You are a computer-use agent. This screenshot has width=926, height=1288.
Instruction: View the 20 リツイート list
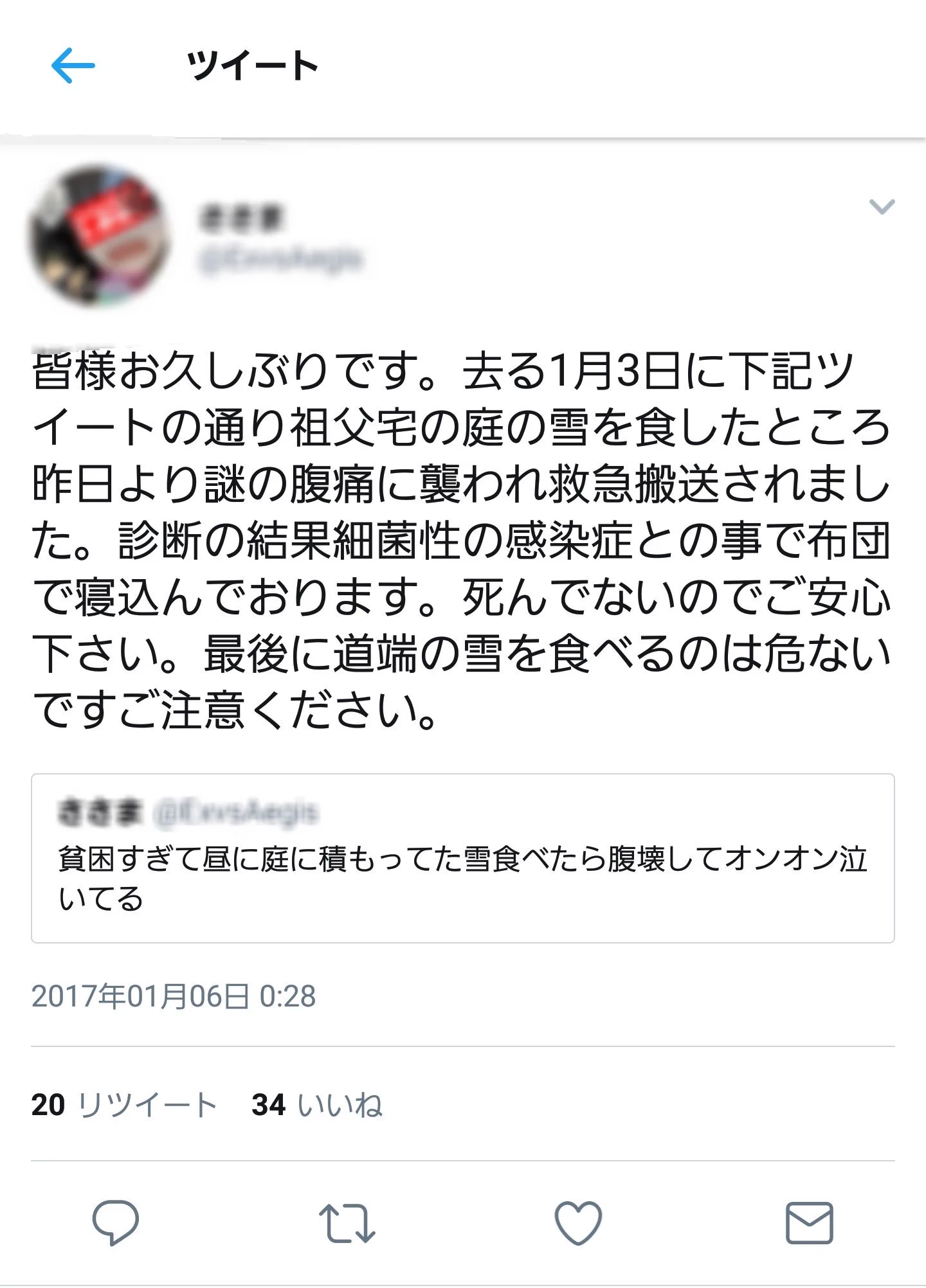123,1105
